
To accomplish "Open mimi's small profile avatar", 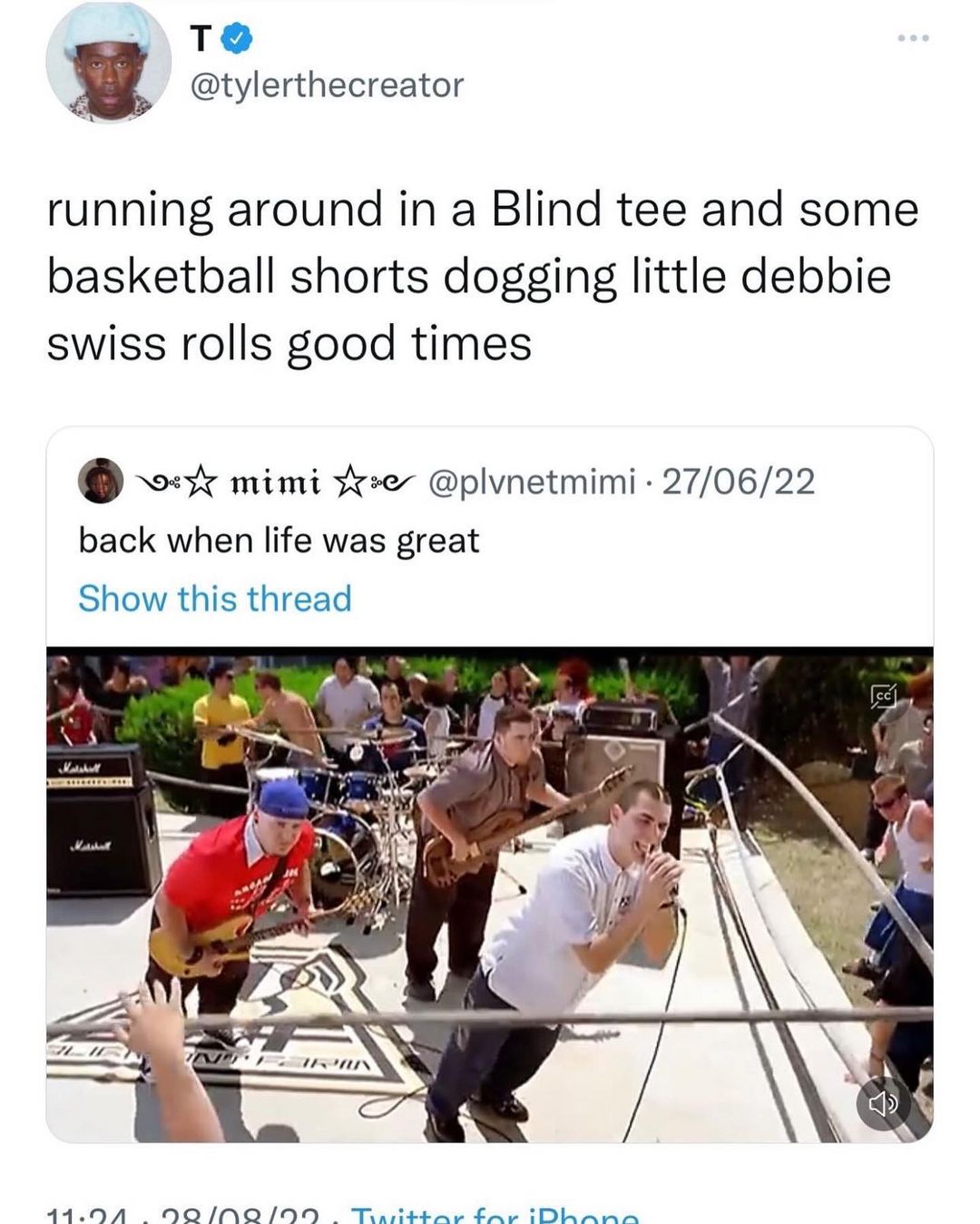I will tap(101, 481).
